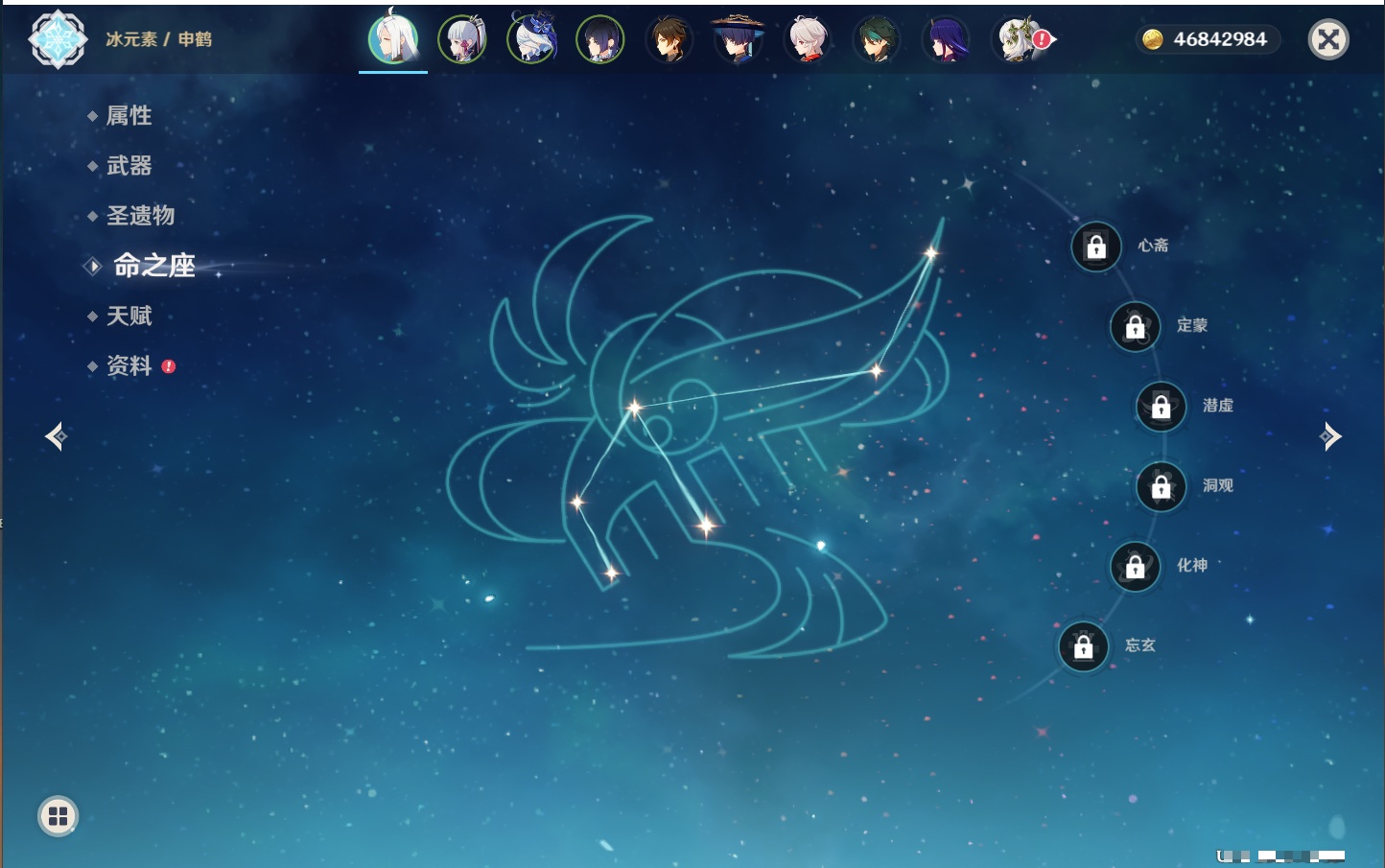Open the 武器 weapon menu

tap(129, 166)
